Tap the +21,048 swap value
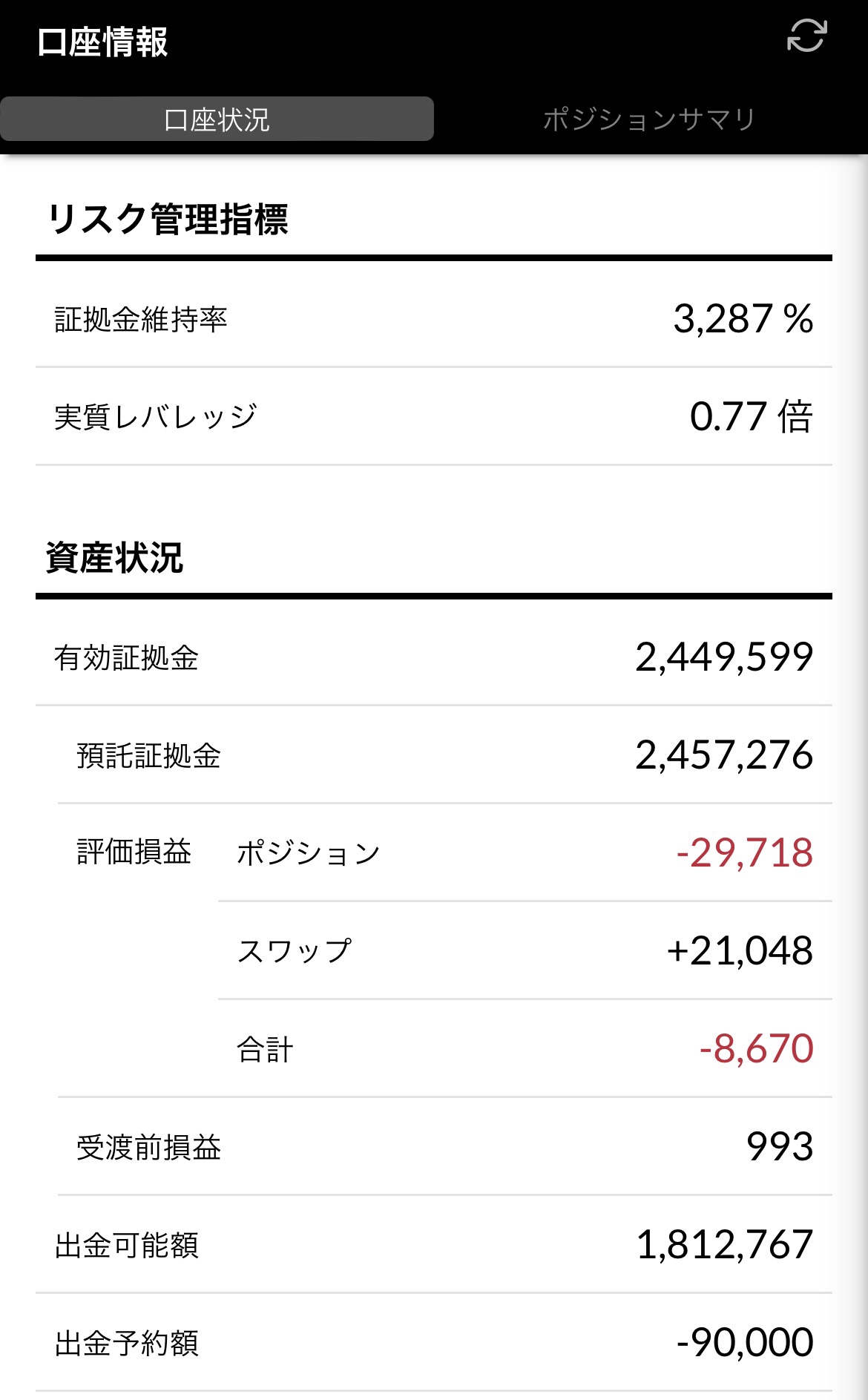Image resolution: width=868 pixels, height=1400 pixels. point(740,951)
